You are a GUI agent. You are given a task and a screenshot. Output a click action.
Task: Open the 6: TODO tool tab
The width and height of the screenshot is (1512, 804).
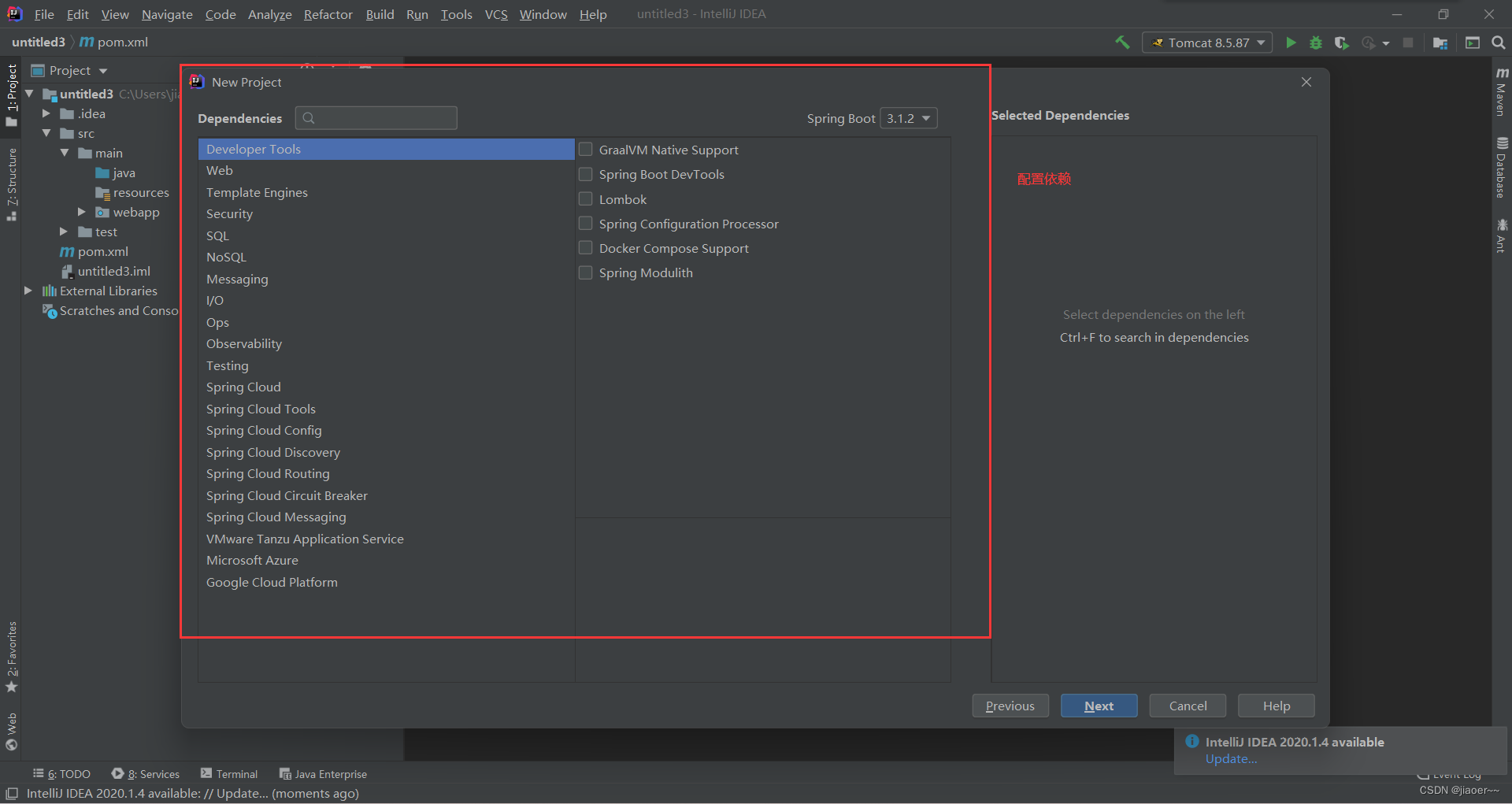point(62,774)
